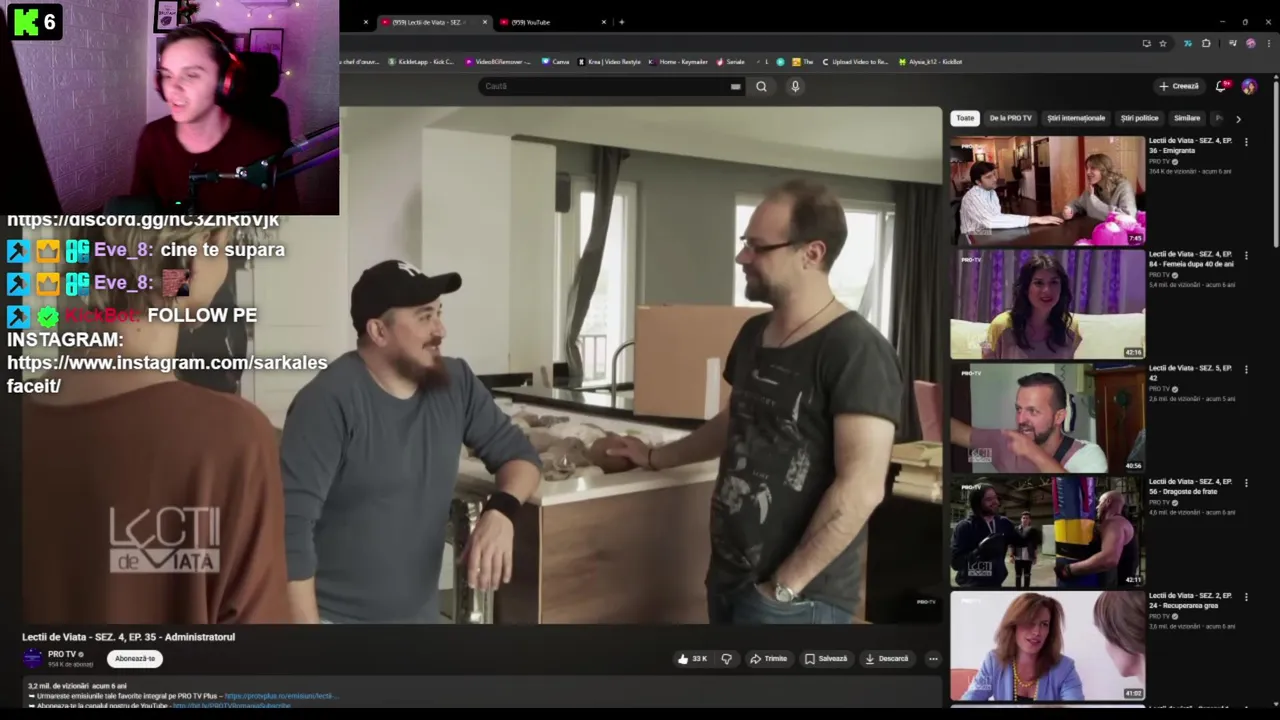Click the EP. 36 - Emigranta video title
Viewport: 1280px width, 720px height.
[1190, 146]
